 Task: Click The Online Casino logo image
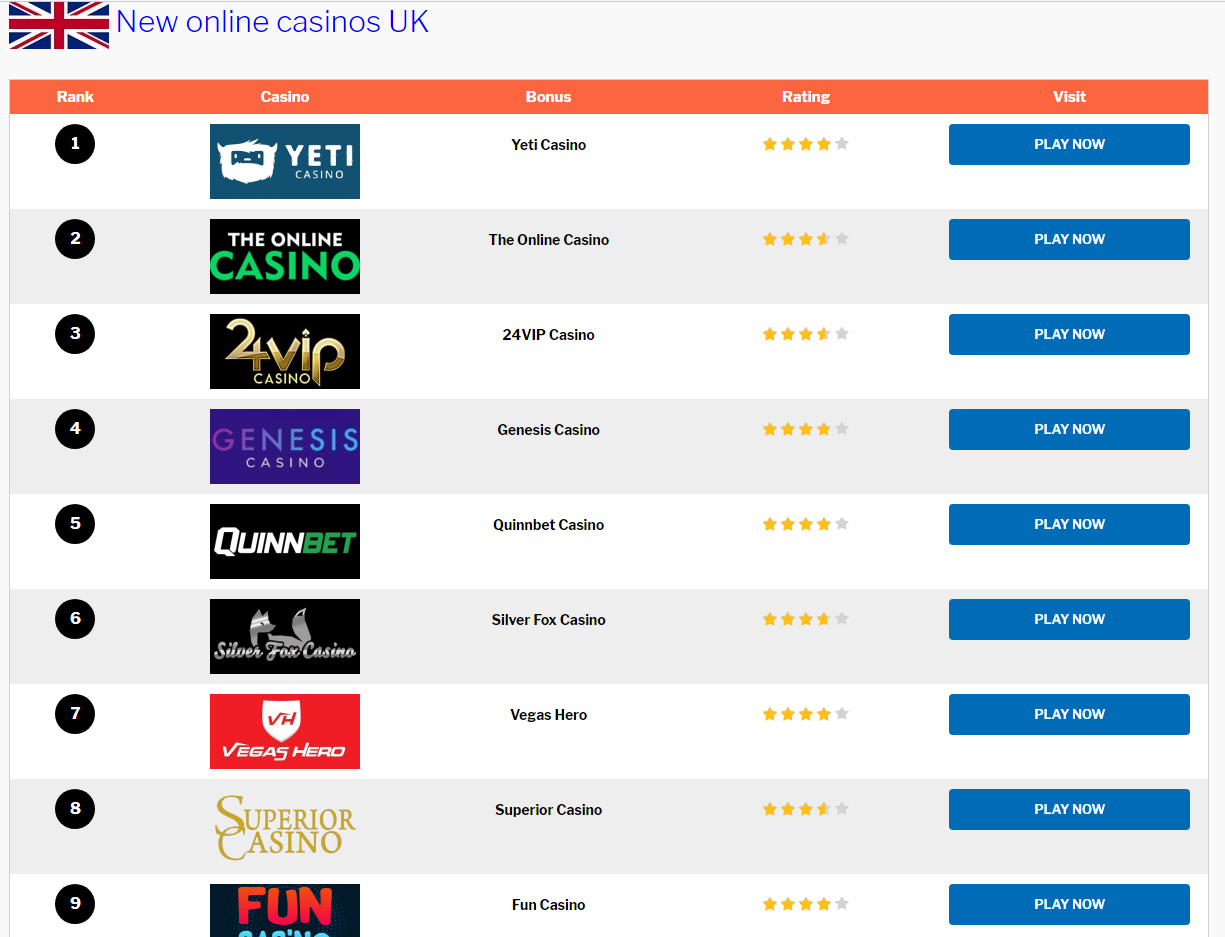[x=285, y=256]
